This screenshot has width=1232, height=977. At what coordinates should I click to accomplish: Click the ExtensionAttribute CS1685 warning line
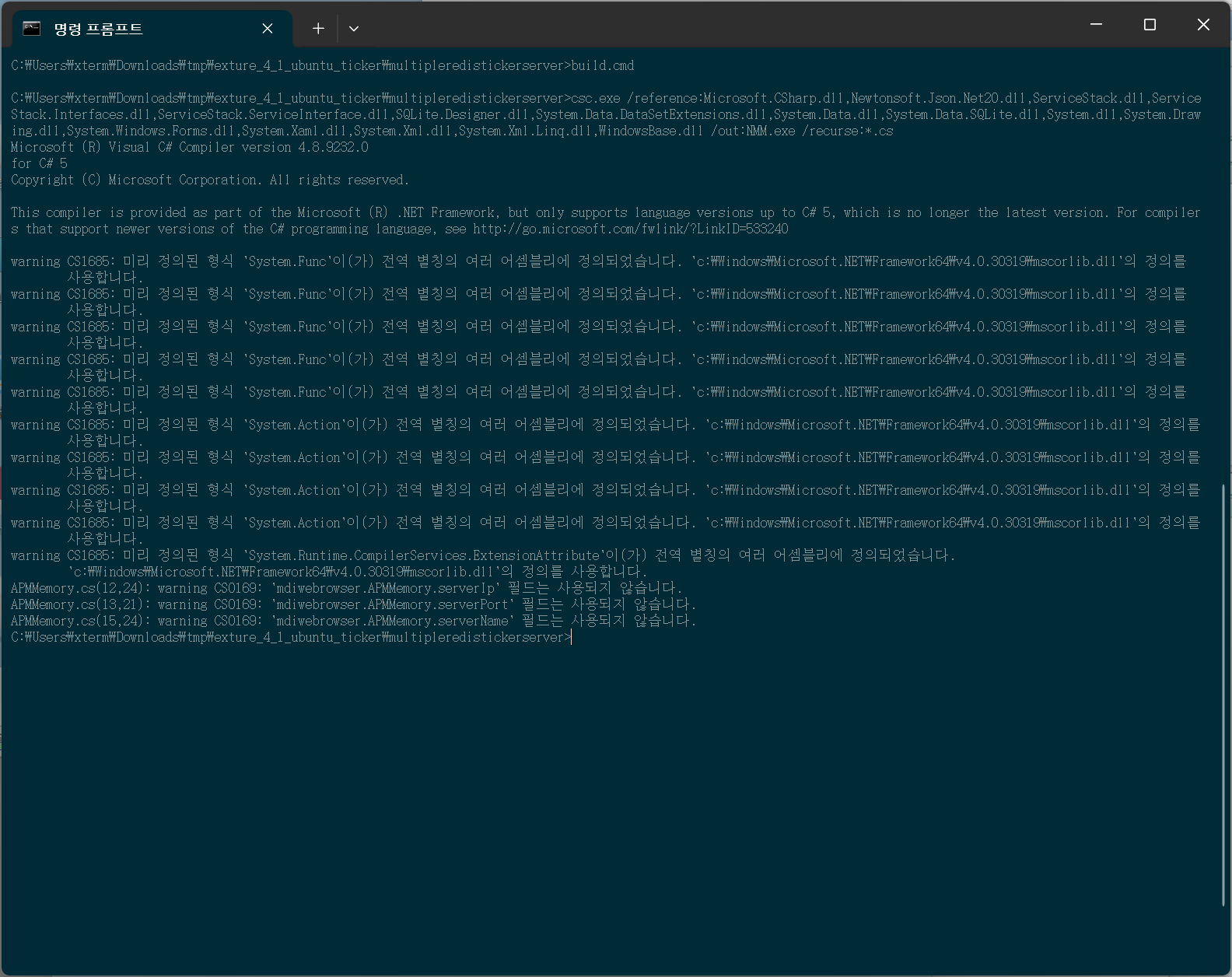coord(483,563)
